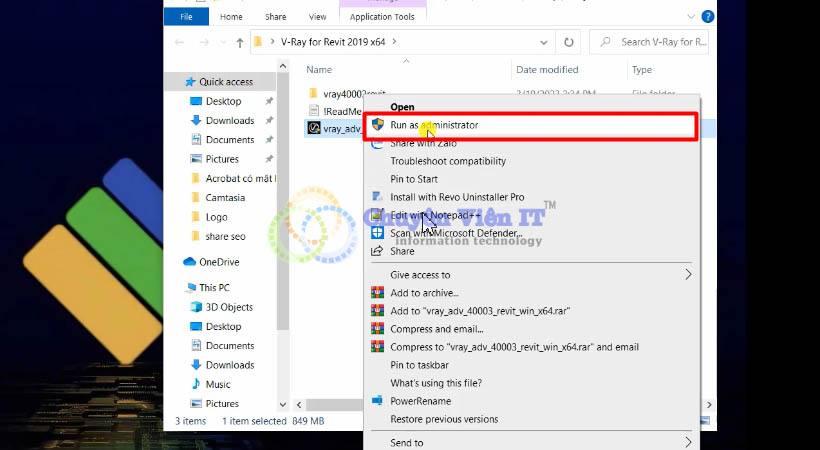The image size is (820, 450).
Task: Click WinRAR icon beside Add to archive
Action: coord(377,293)
